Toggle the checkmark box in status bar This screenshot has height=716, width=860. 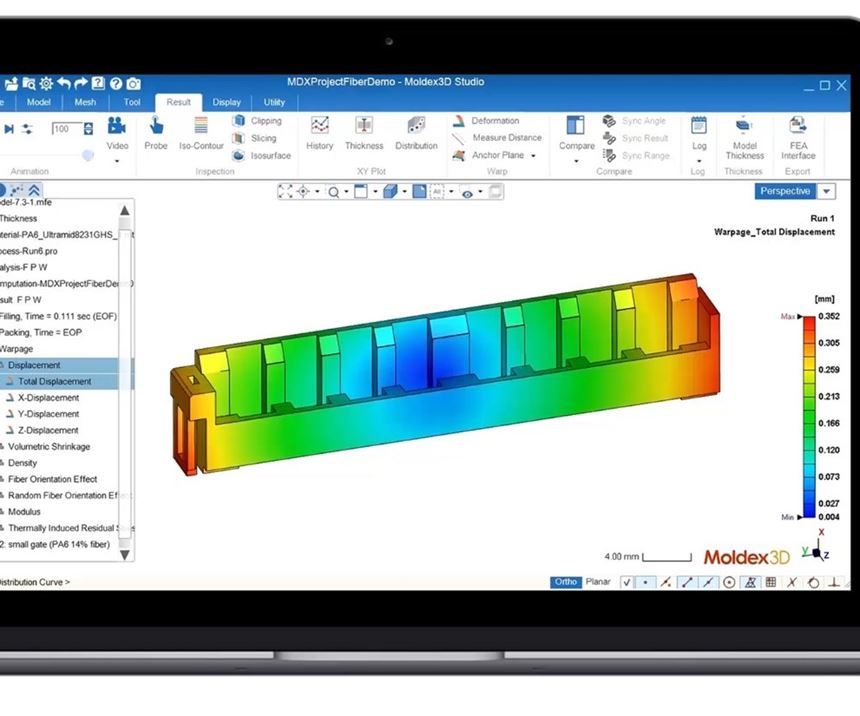626,582
